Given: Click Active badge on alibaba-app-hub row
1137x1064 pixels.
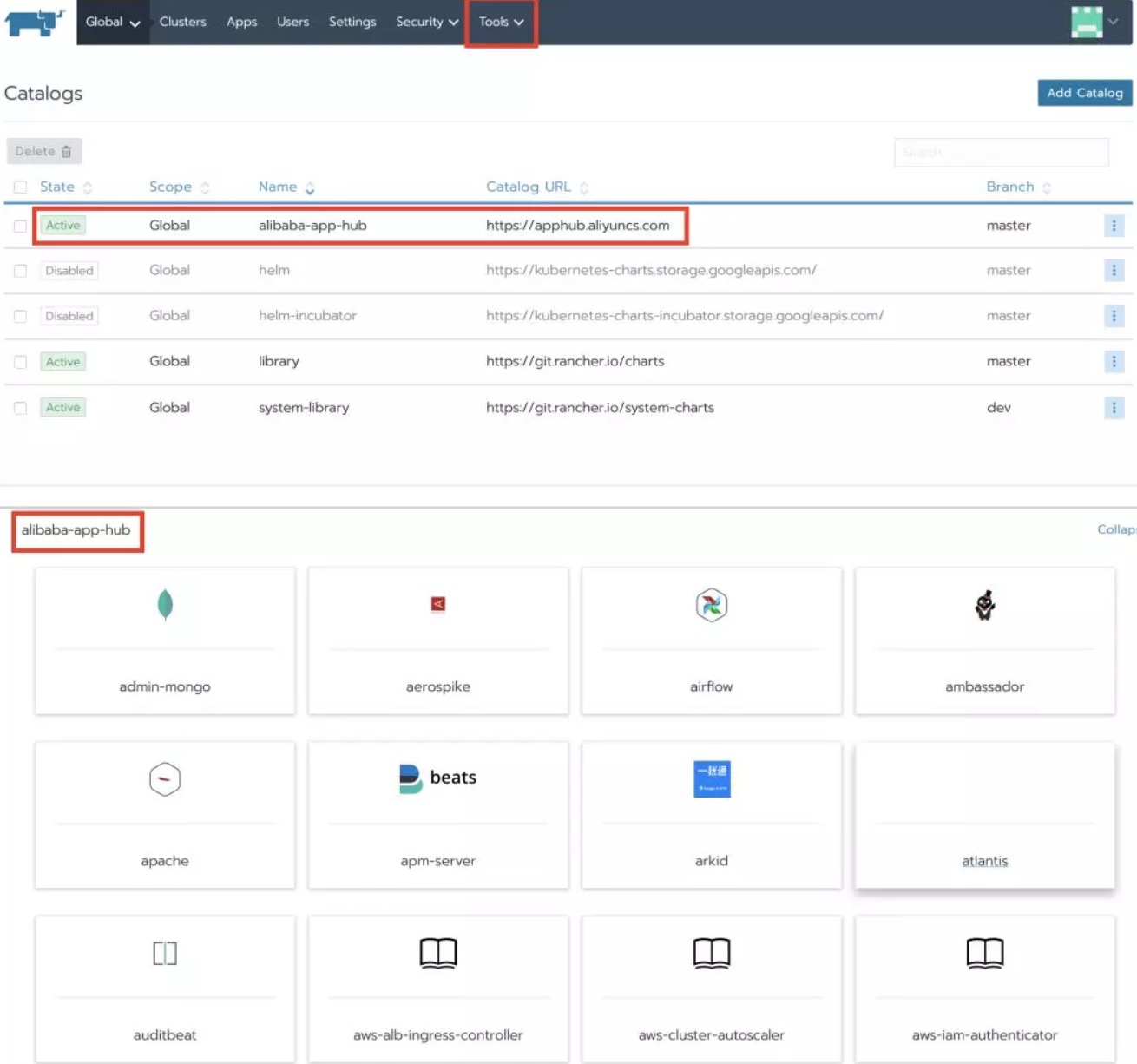Looking at the screenshot, I should [x=63, y=226].
